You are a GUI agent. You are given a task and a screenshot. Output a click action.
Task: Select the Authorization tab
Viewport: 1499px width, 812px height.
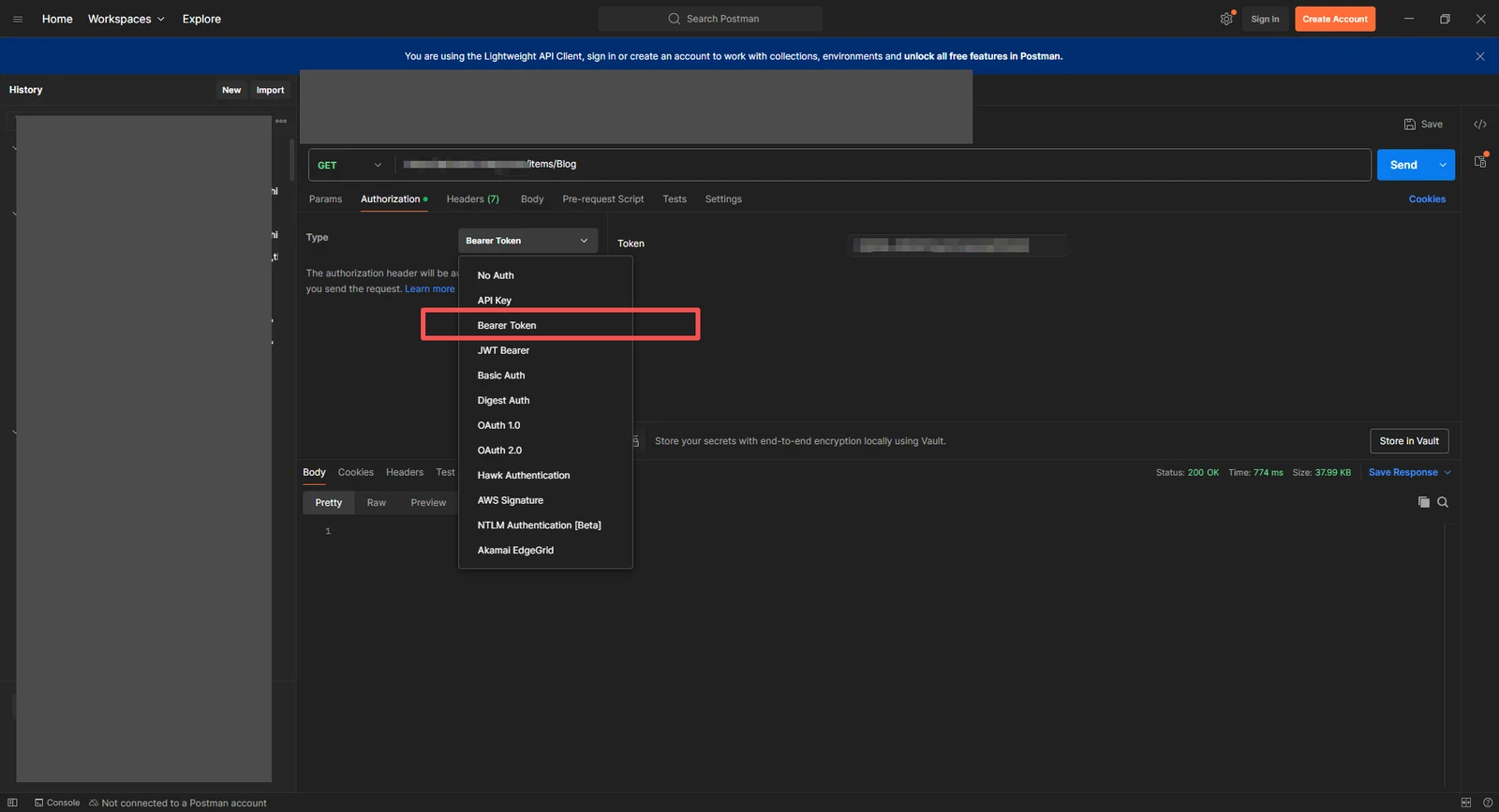[393, 199]
